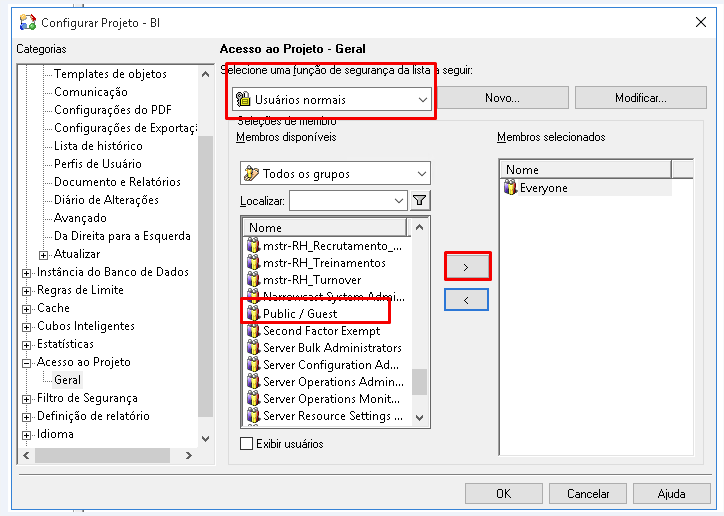Collapse the Acesso ao Projeto tree node
724x516 pixels.
(27, 362)
